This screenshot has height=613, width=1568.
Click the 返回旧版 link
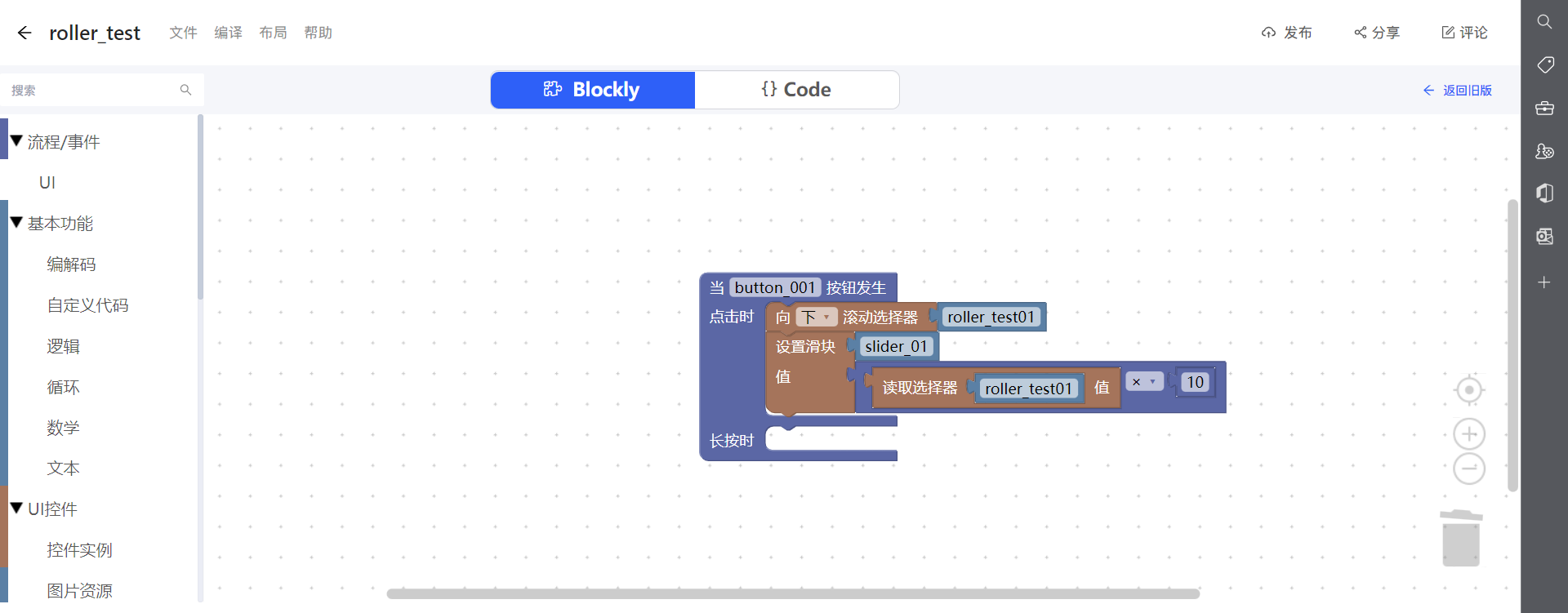coord(1458,91)
